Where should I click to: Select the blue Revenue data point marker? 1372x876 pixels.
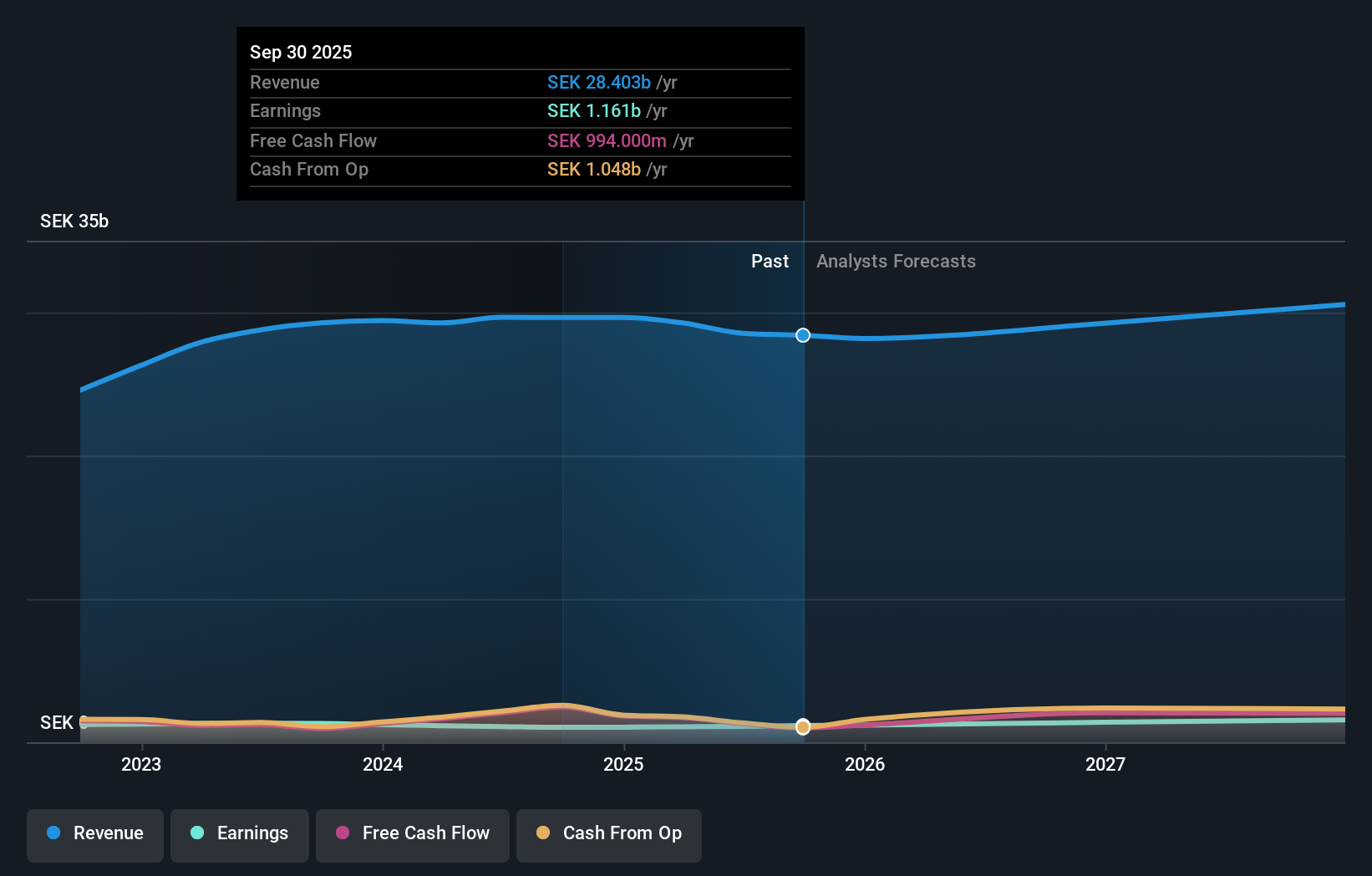click(803, 335)
